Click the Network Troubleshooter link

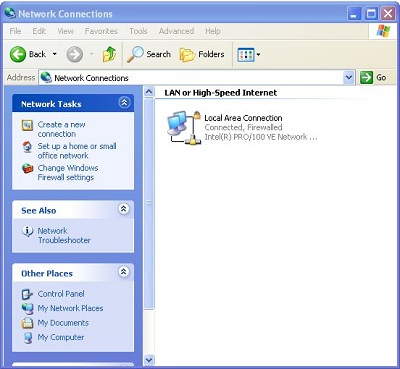tap(64, 235)
